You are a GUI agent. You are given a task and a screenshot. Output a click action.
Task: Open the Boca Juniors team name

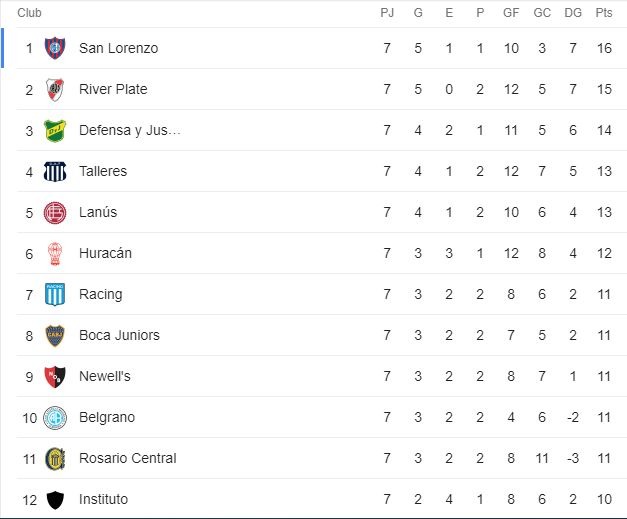(119, 335)
